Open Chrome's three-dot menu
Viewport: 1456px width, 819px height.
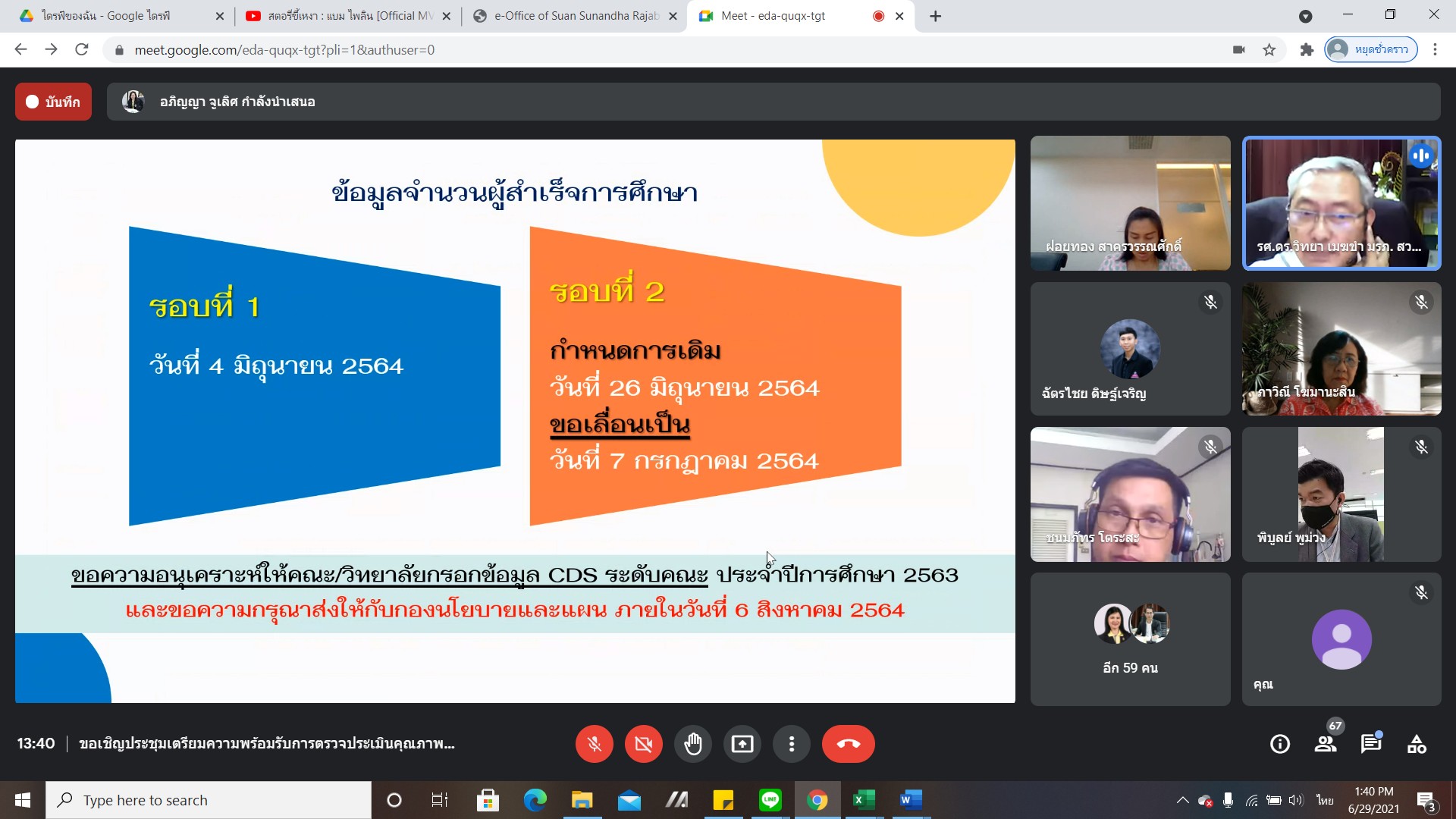(1435, 50)
